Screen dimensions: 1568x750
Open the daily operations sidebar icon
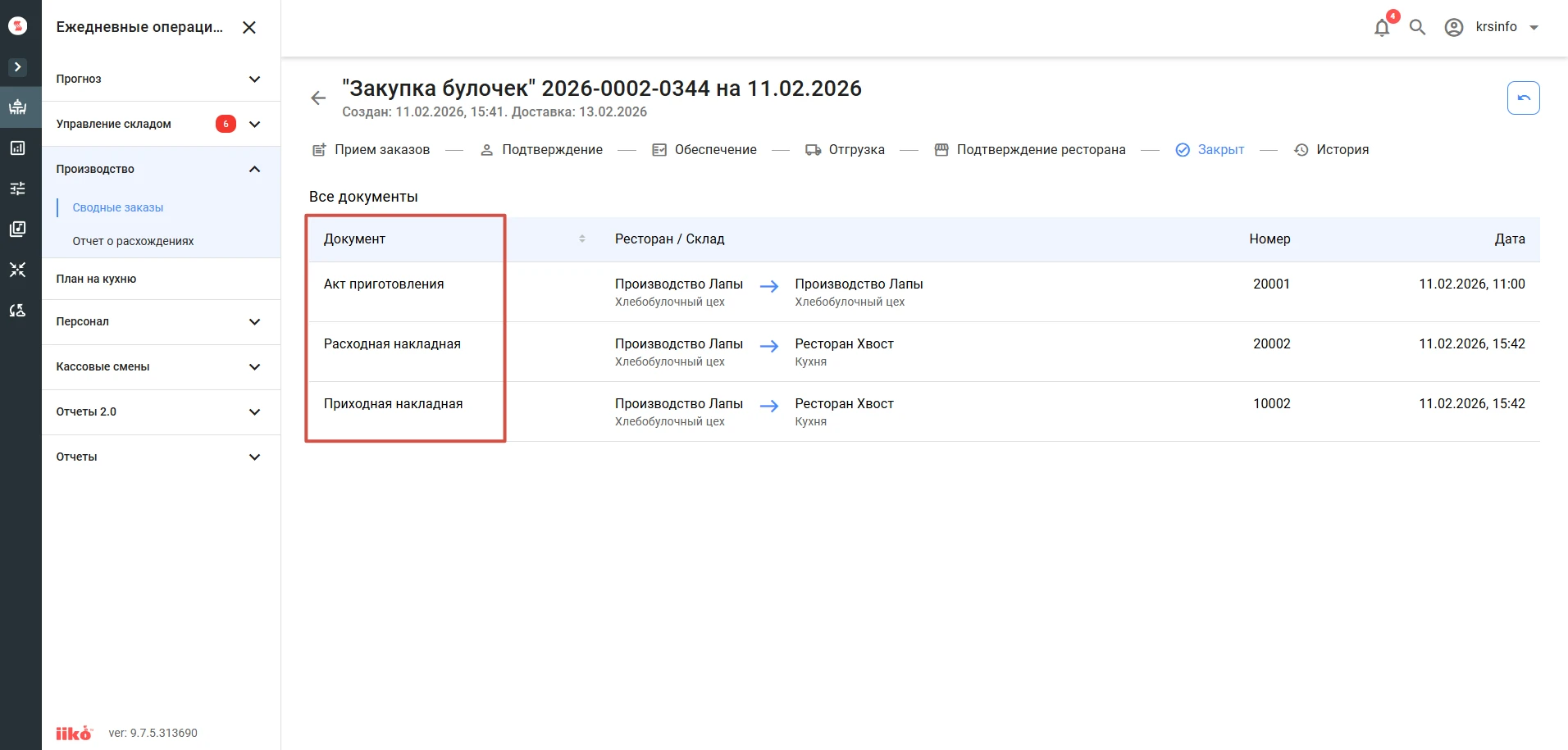17,107
